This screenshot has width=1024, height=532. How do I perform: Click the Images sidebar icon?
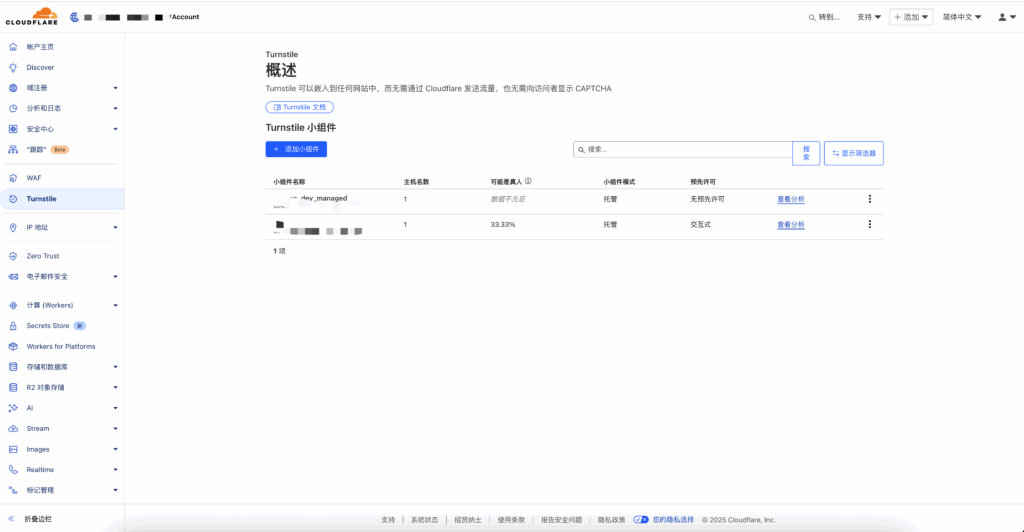click(x=13, y=449)
